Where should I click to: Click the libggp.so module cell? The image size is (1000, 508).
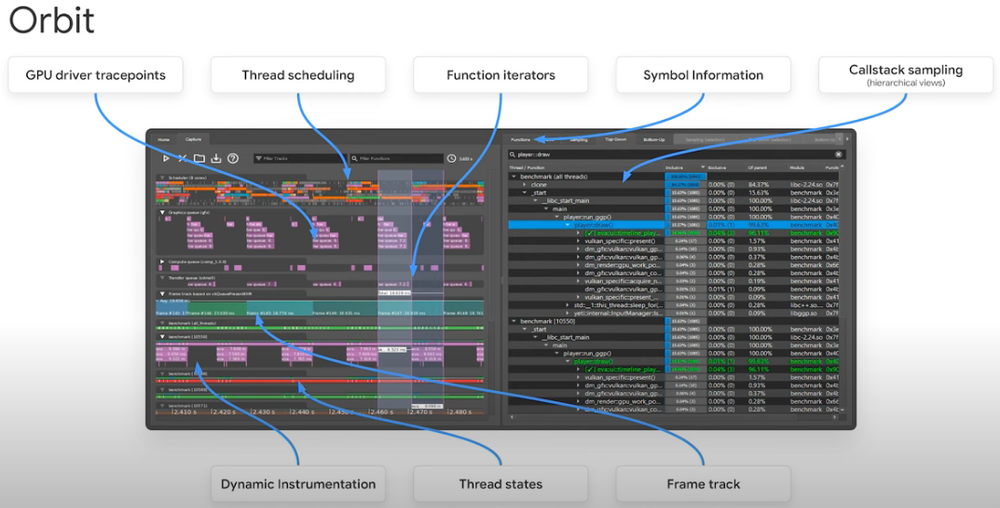[x=805, y=313]
